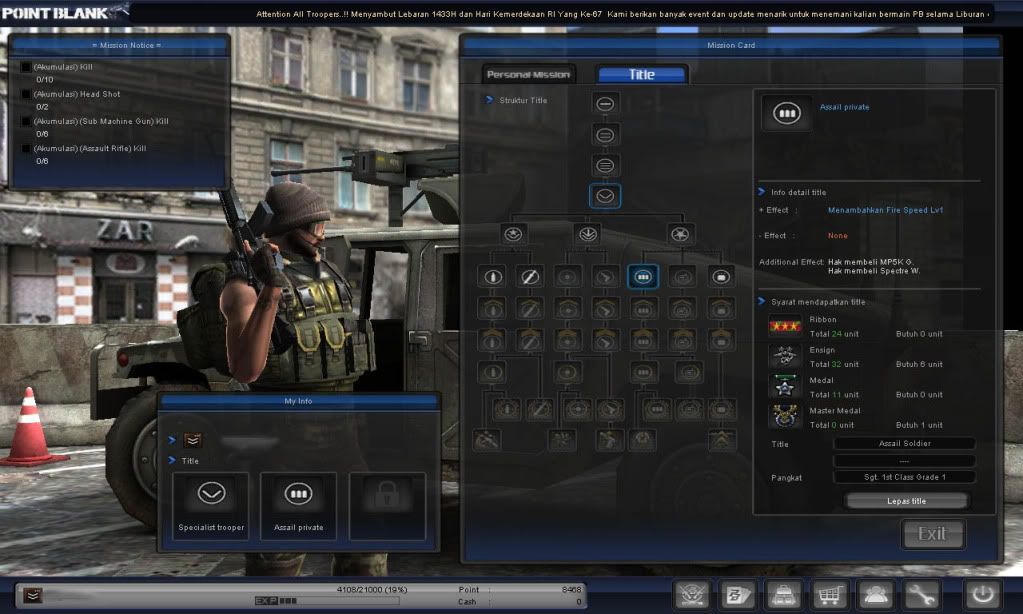This screenshot has height=614, width=1023.
Task: Click the blue arrow beside Struktur Title
Action: tap(489, 100)
